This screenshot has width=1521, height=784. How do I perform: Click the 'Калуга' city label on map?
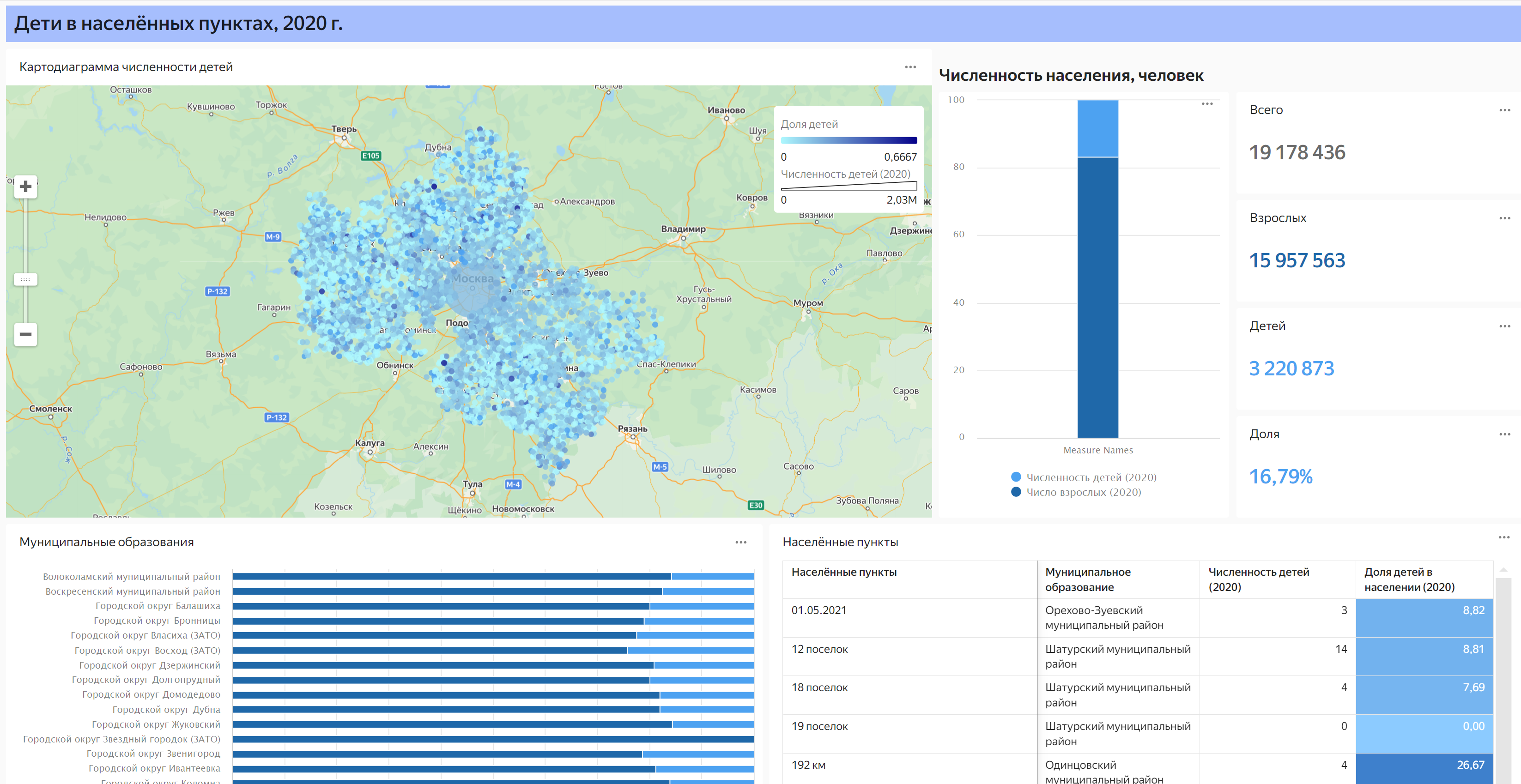pyautogui.click(x=370, y=443)
